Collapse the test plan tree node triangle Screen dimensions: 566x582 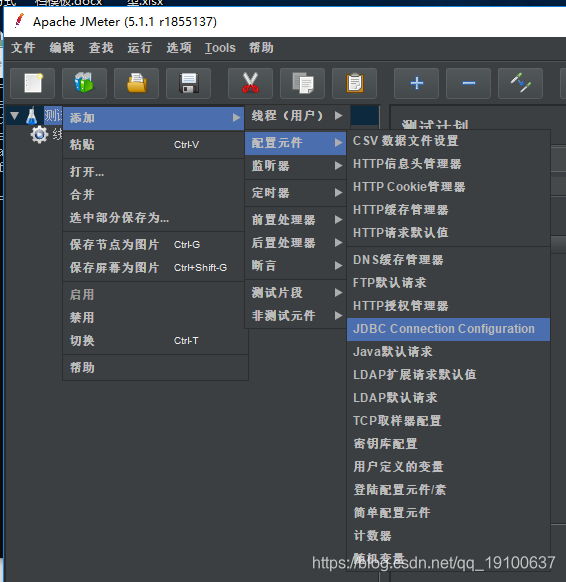[x=14, y=116]
